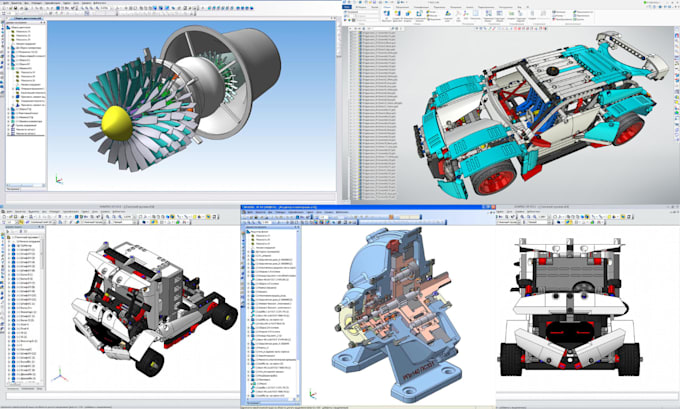The width and height of the screenshot is (680, 409).
Task: Open the Справка menu in the bottom-left window
Action: point(103,212)
